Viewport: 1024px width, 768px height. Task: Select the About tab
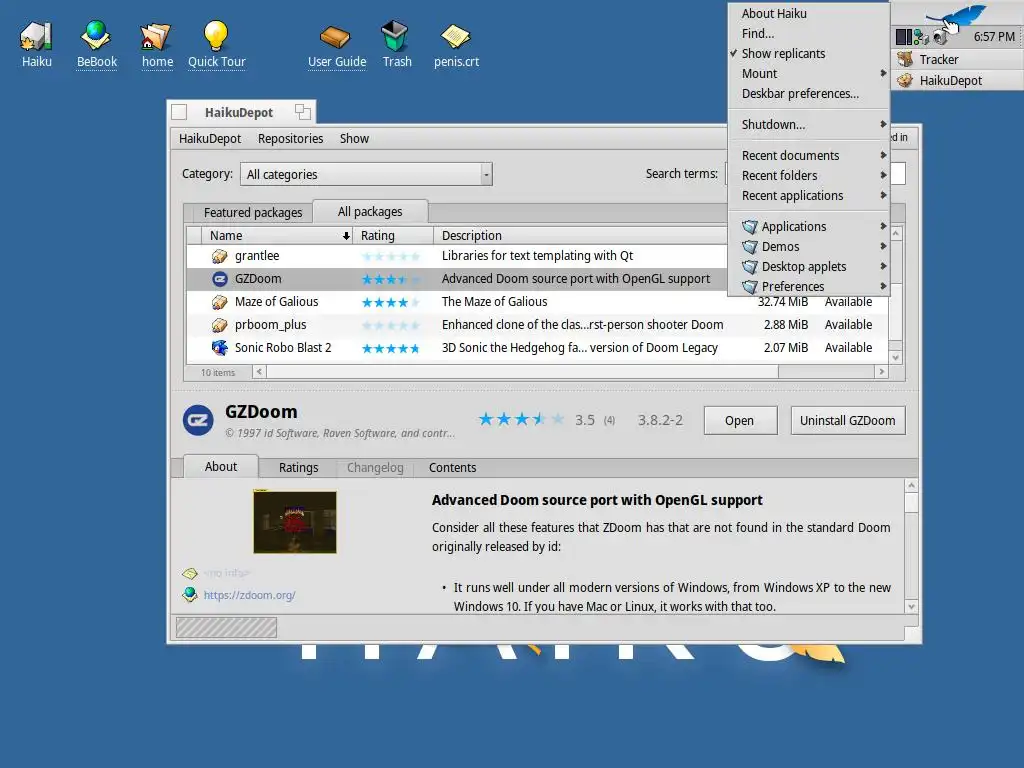221,466
